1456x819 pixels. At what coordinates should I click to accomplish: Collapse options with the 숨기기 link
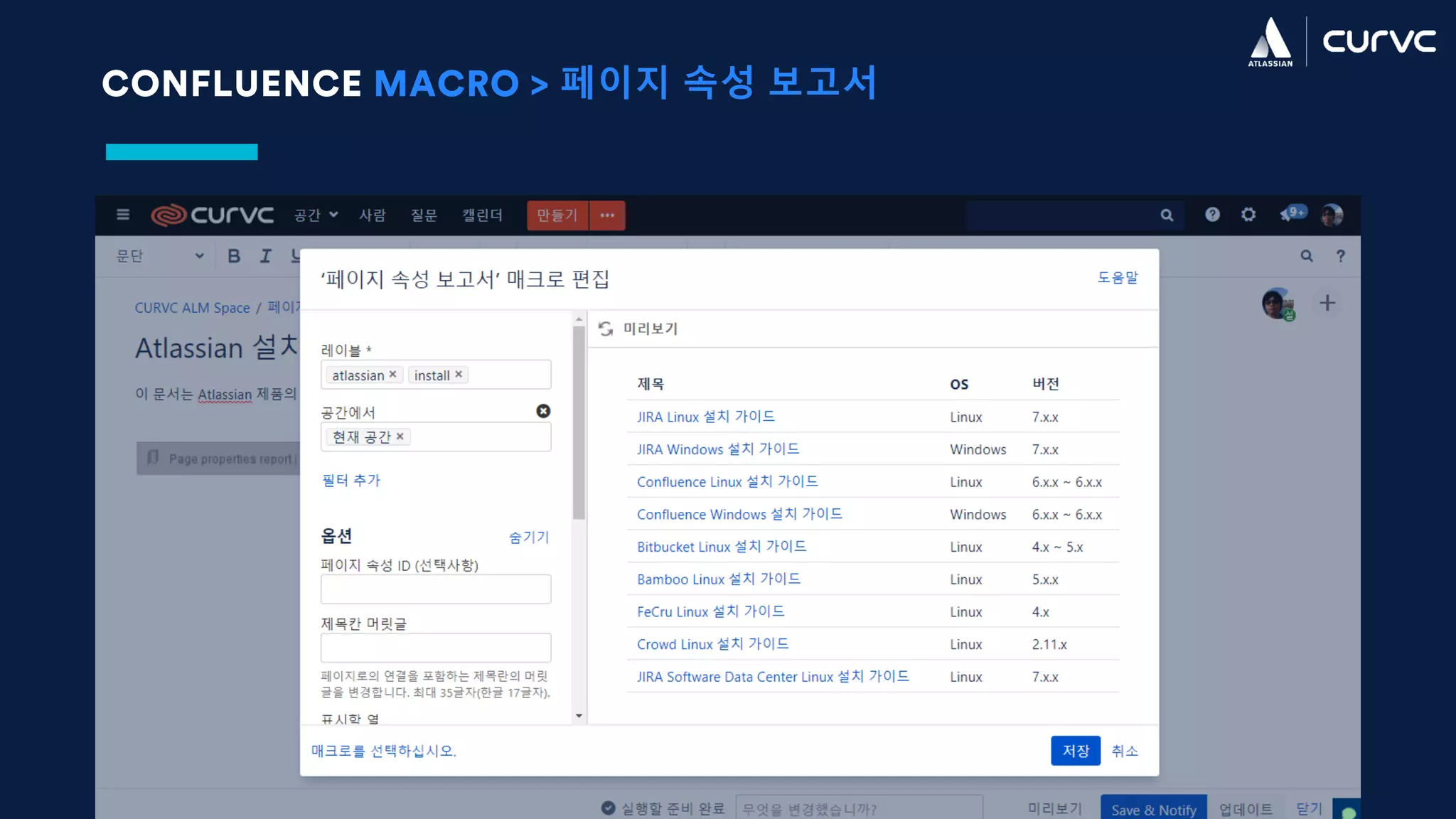[x=529, y=537]
